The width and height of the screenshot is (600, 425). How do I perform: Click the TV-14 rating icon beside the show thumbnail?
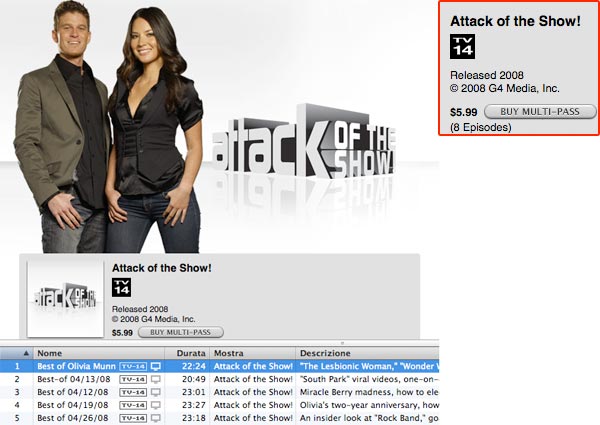coord(121,288)
